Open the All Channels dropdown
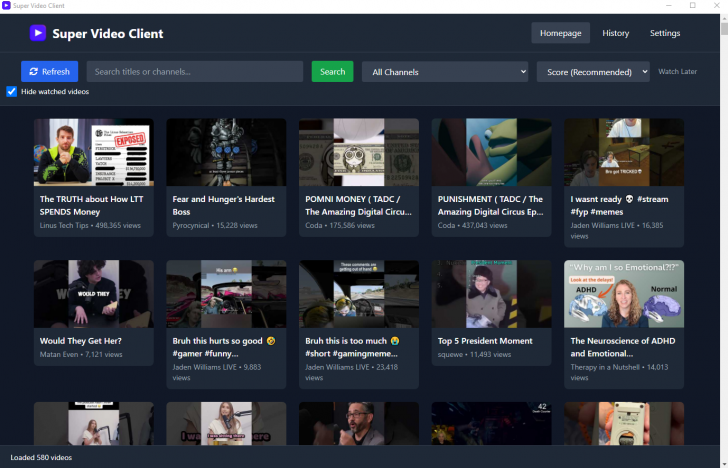 coord(445,72)
